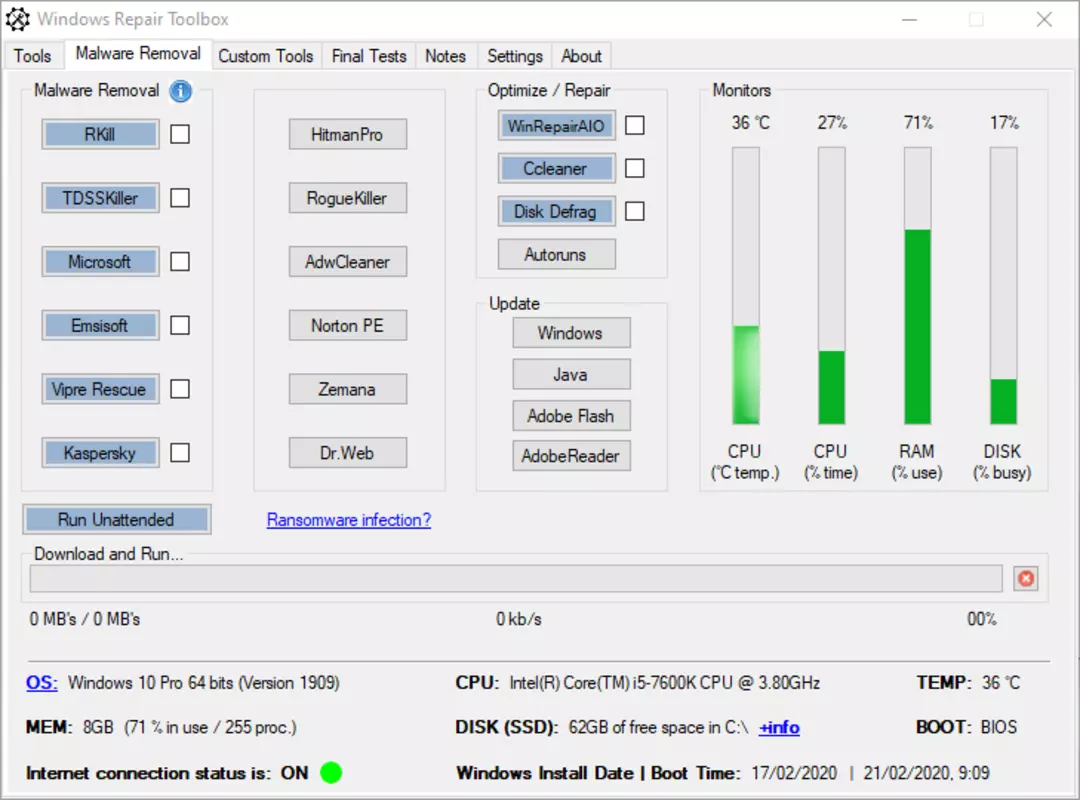Select the Malware Removal tab
The image size is (1080, 800).
138,54
